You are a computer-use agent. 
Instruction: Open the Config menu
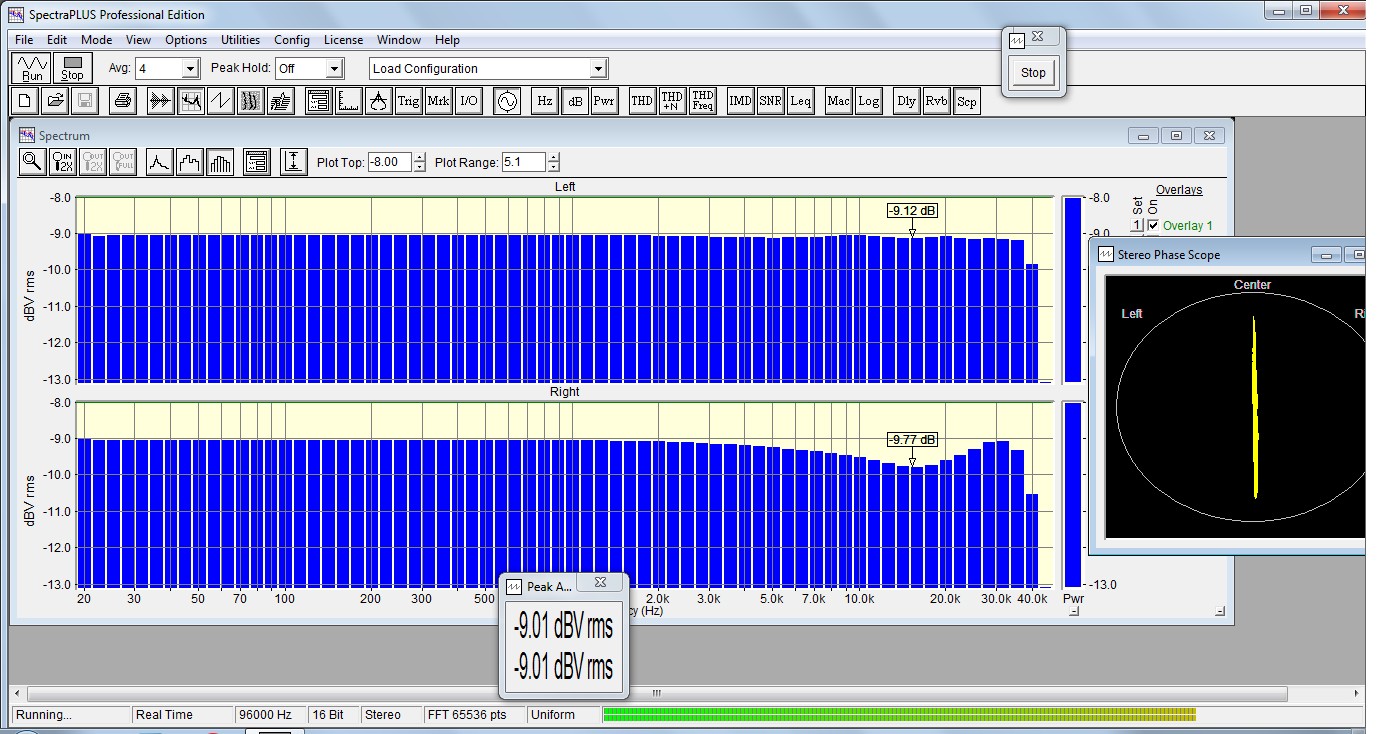[291, 40]
